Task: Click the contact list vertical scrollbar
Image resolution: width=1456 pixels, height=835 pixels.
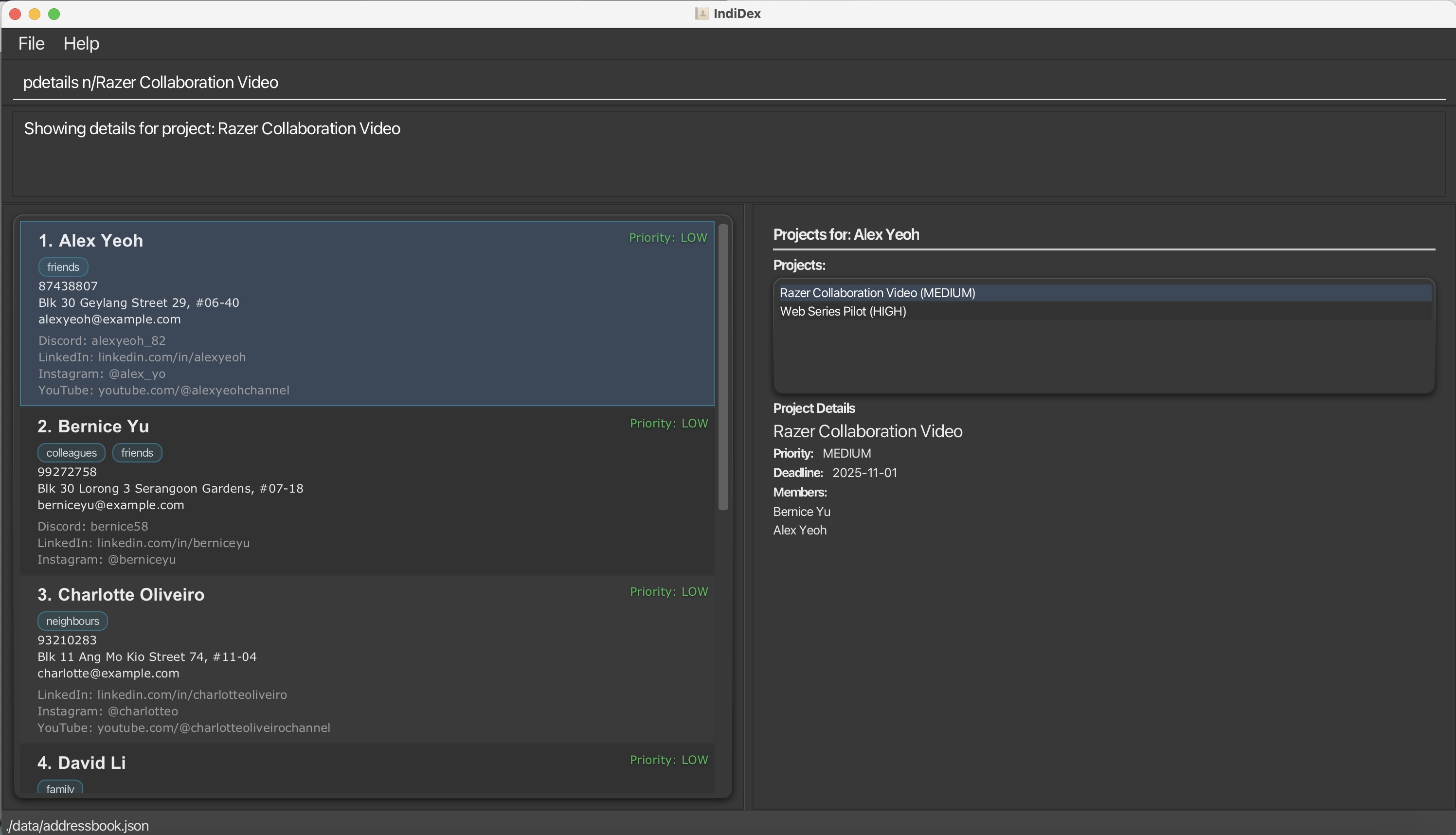Action: coord(723,367)
